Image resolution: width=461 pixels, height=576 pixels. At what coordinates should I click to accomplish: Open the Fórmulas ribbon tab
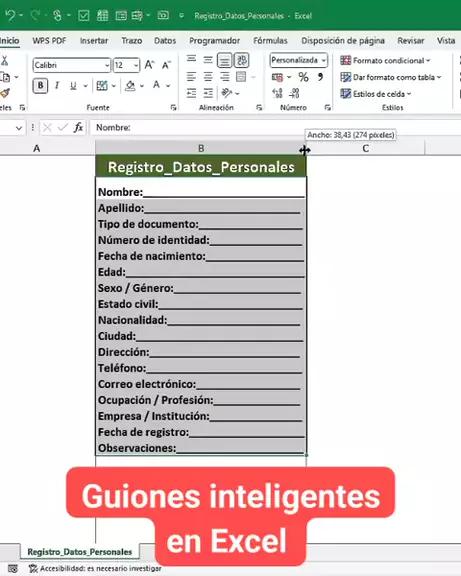[270, 40]
